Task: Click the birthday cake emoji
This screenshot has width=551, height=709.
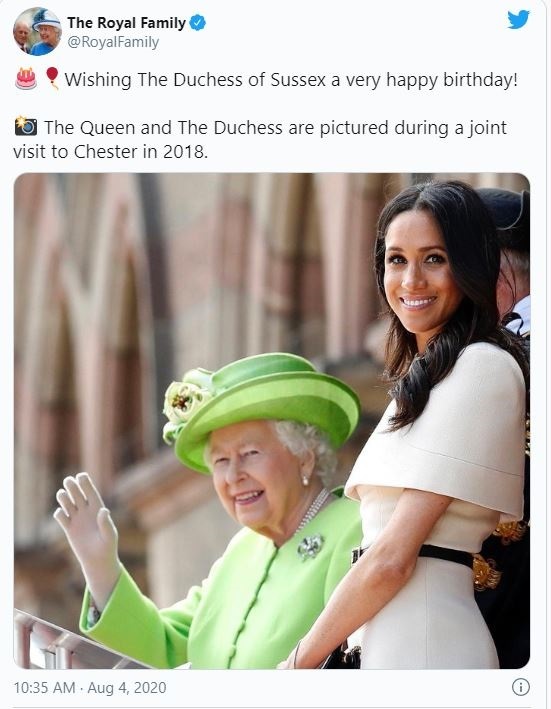Action: click(x=26, y=79)
